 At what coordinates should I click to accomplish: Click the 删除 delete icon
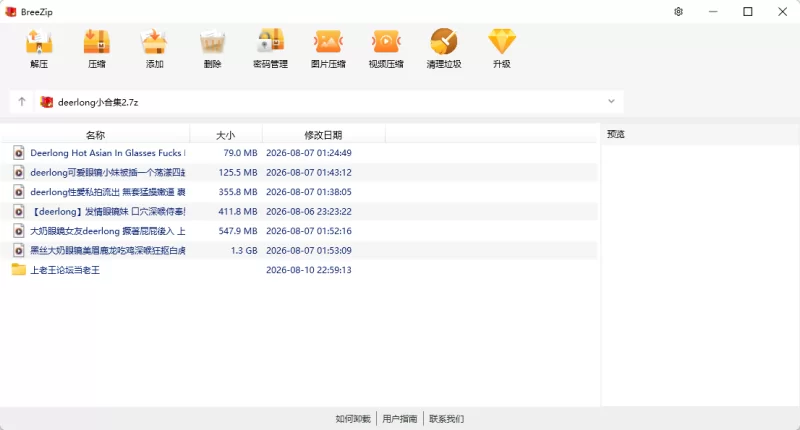[x=212, y=41]
